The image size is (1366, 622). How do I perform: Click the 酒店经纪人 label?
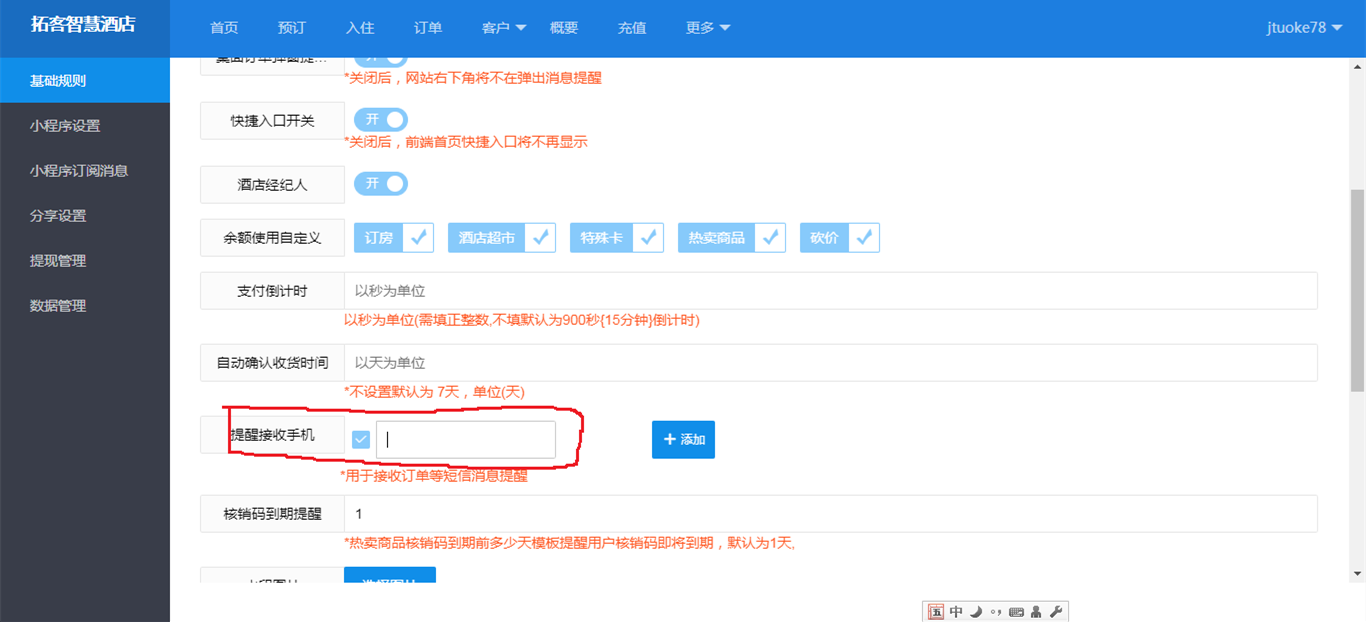pyautogui.click(x=273, y=184)
